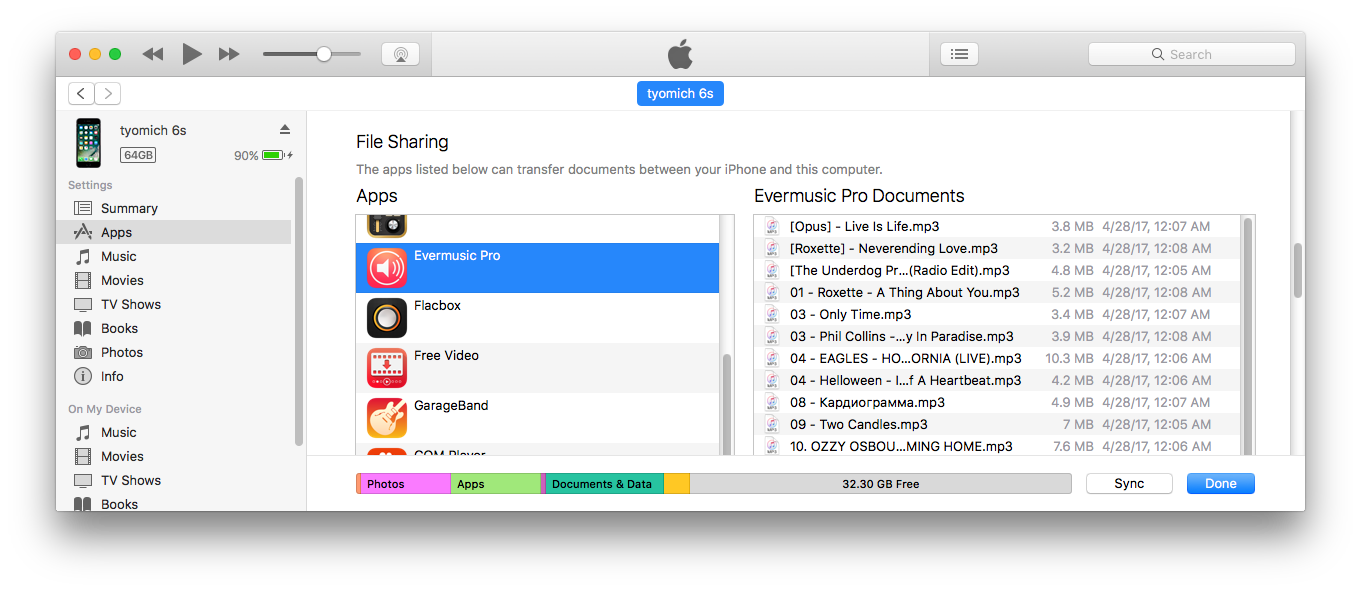Image resolution: width=1361 pixels, height=591 pixels.
Task: Click the Search field in the toolbar
Action: [x=1191, y=53]
